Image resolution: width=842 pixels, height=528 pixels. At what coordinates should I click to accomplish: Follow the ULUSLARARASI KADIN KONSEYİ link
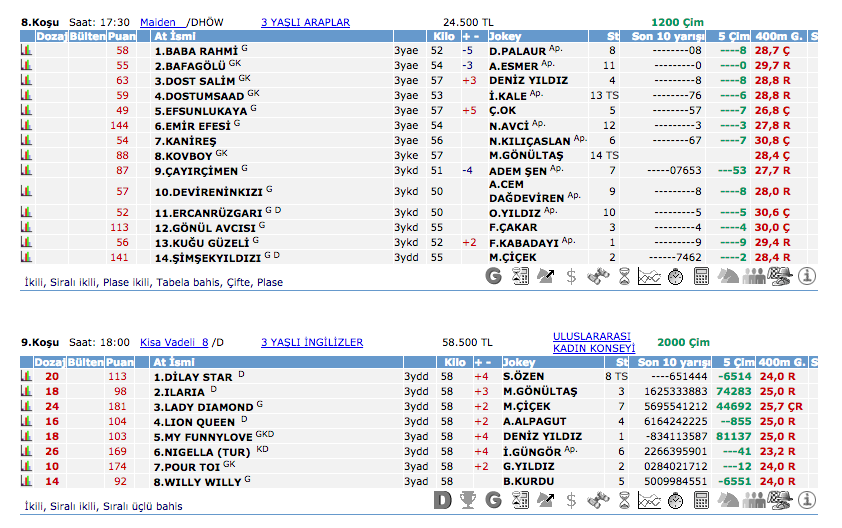(594, 342)
